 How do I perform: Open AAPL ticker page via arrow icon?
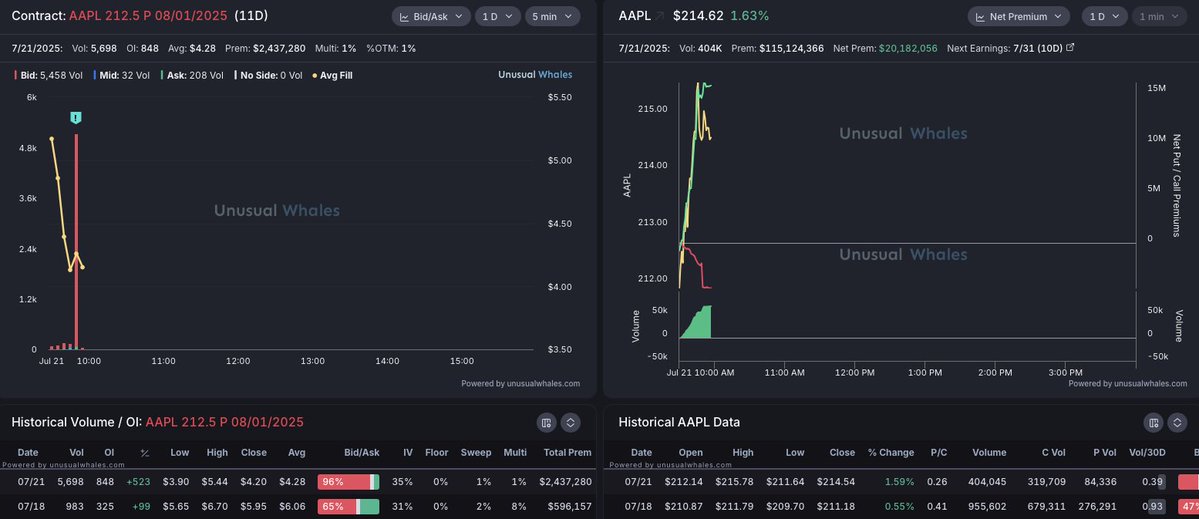[x=661, y=16]
